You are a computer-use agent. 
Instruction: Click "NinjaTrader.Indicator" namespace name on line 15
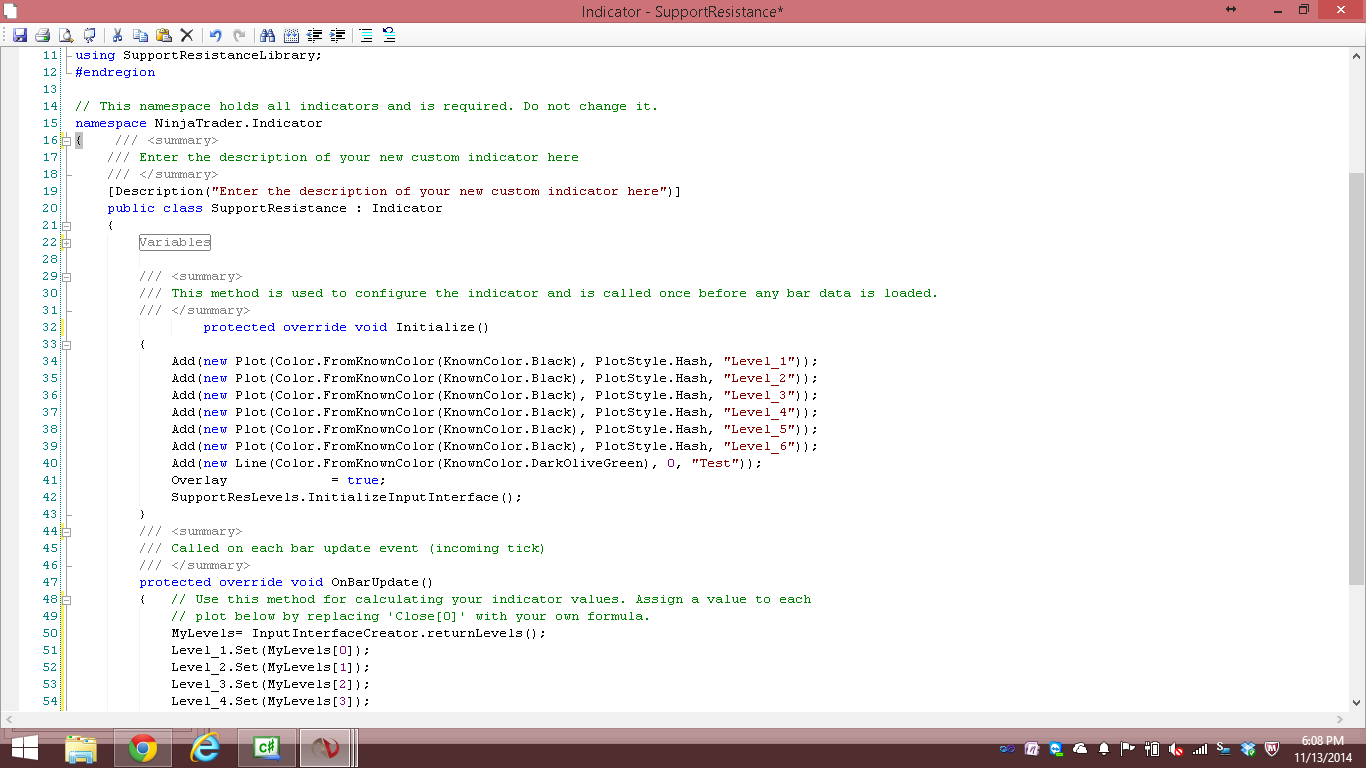point(239,123)
